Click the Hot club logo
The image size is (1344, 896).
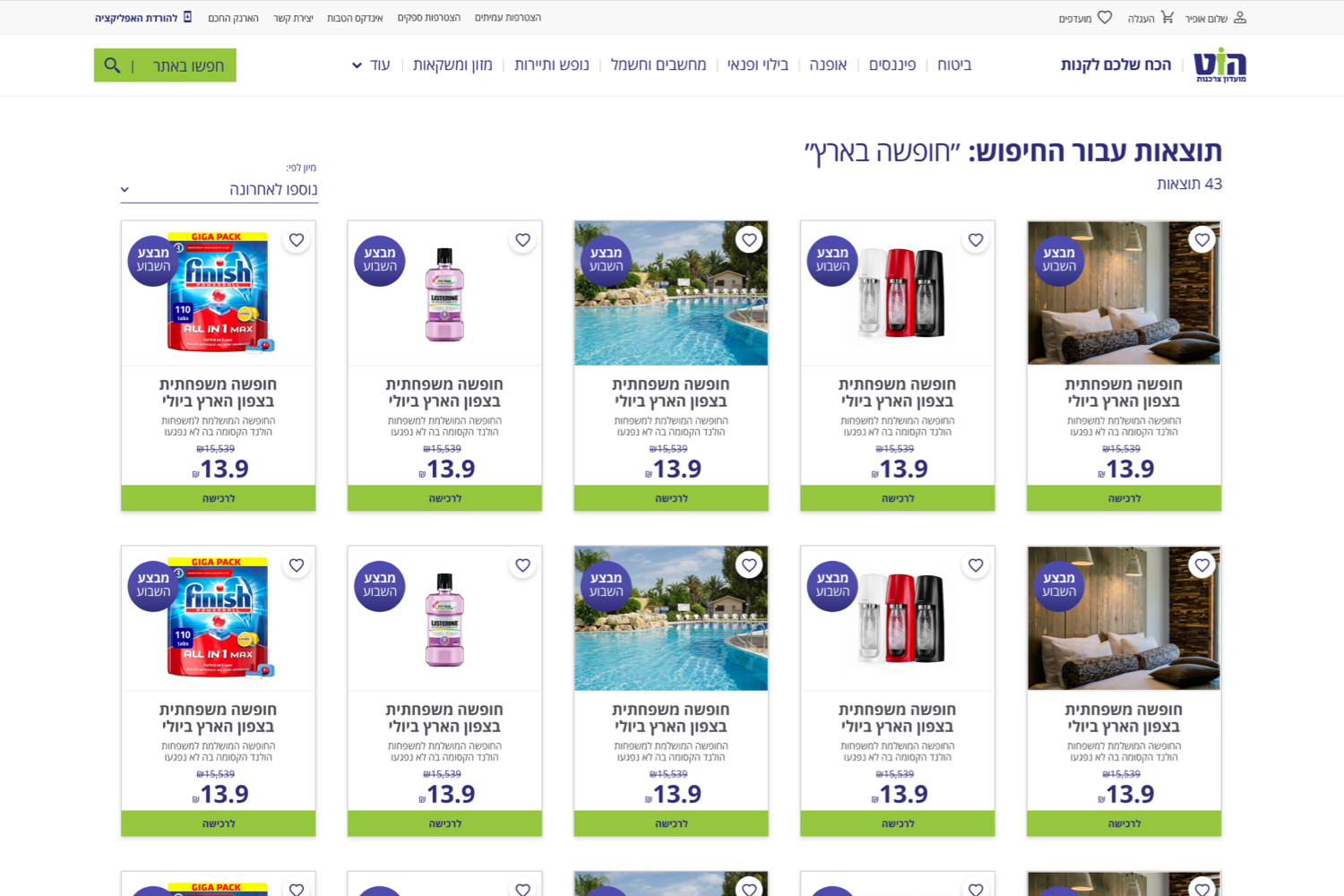1219,65
